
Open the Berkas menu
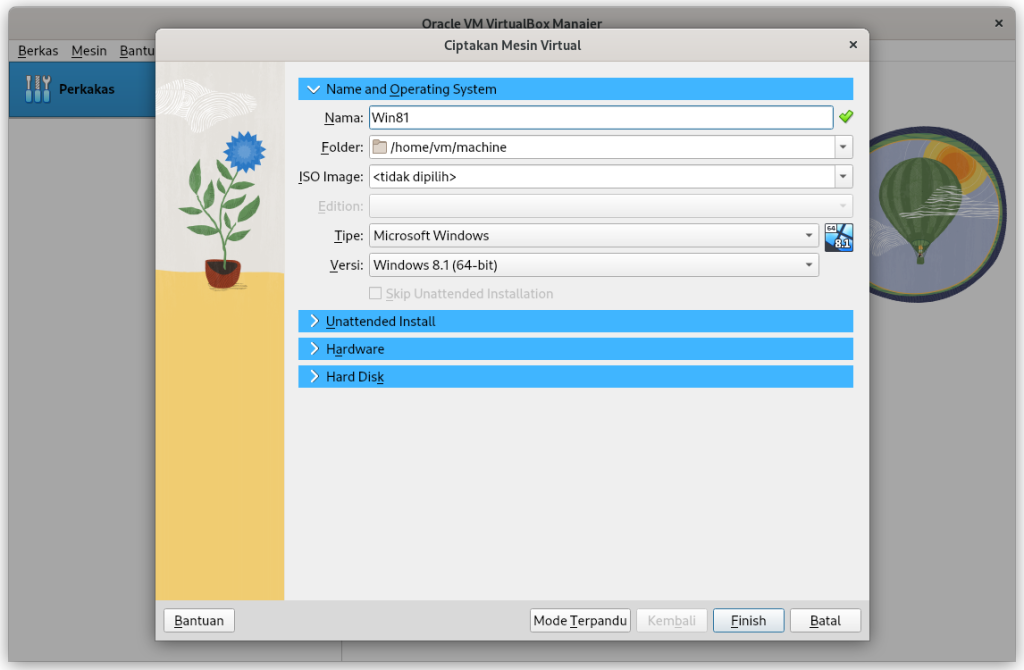pyautogui.click(x=38, y=51)
